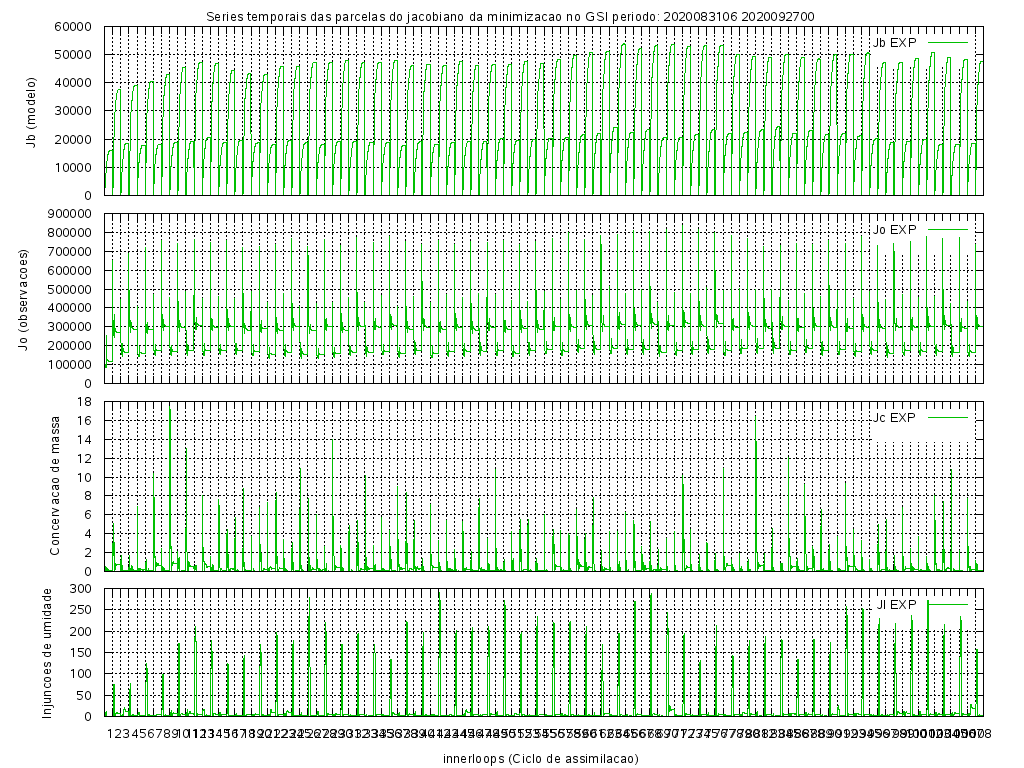
Task: Select the 'Jc EXP' legend text
Action: coord(894,417)
